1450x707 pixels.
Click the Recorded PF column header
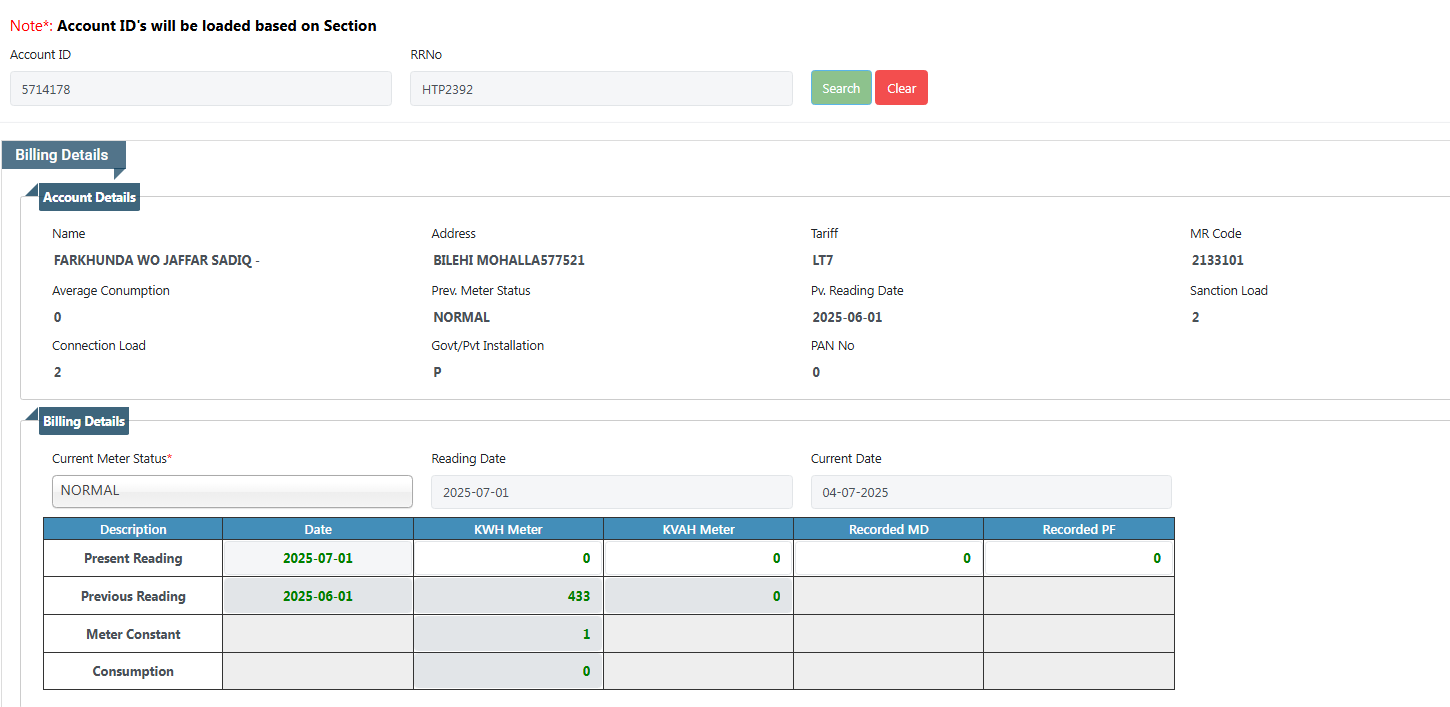pyautogui.click(x=1079, y=529)
